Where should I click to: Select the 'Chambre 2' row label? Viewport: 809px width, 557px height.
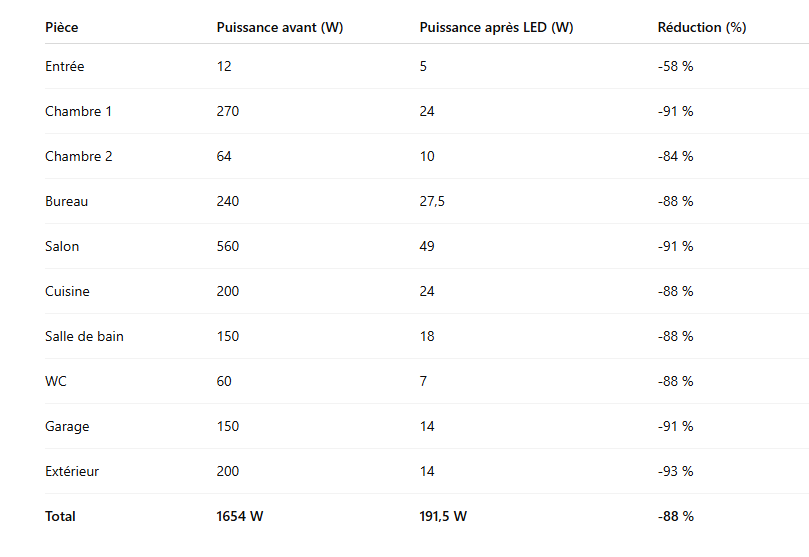[x=78, y=156]
